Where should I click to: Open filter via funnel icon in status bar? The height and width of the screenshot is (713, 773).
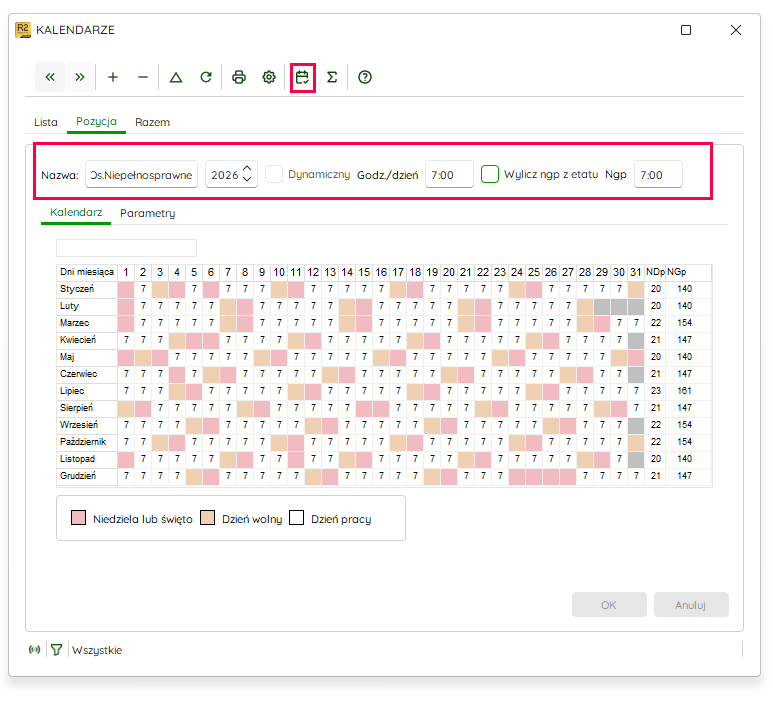pos(57,649)
